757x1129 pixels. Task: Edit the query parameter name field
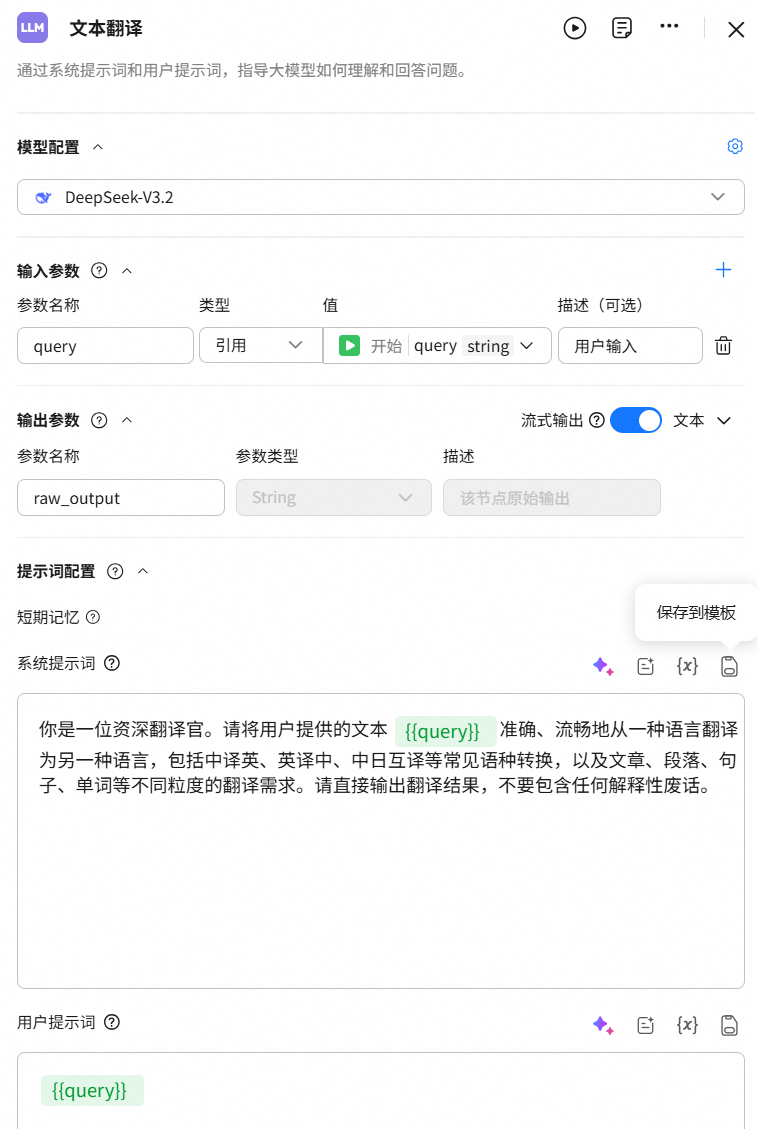point(105,346)
